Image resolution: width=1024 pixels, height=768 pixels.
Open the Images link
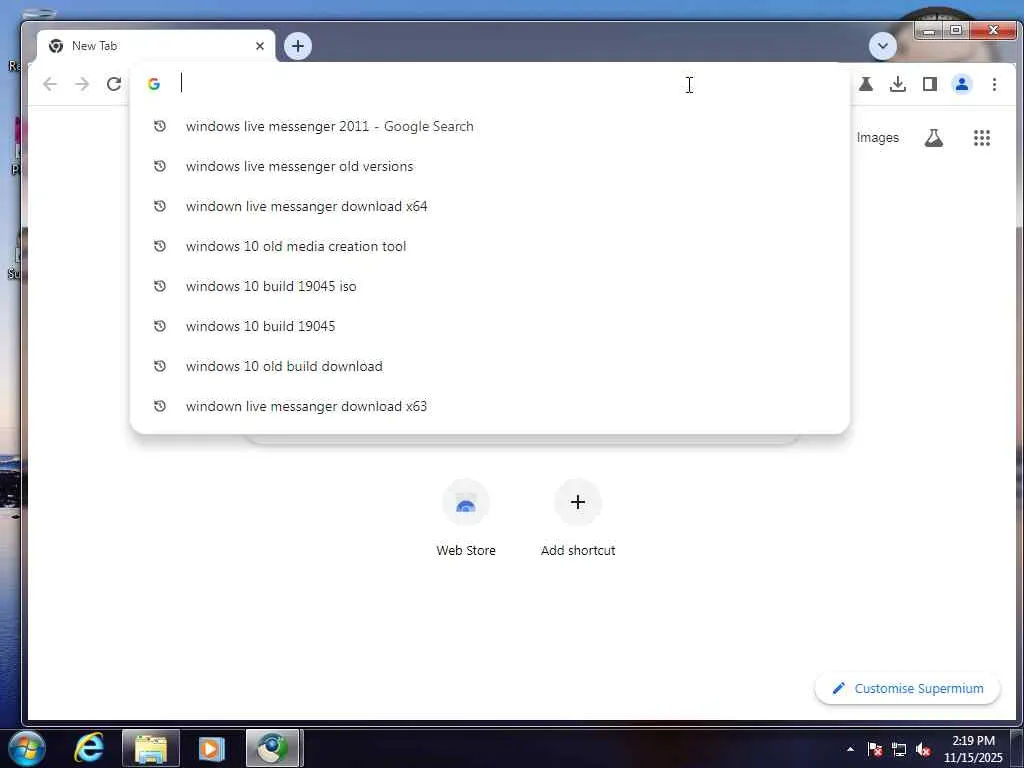877,137
